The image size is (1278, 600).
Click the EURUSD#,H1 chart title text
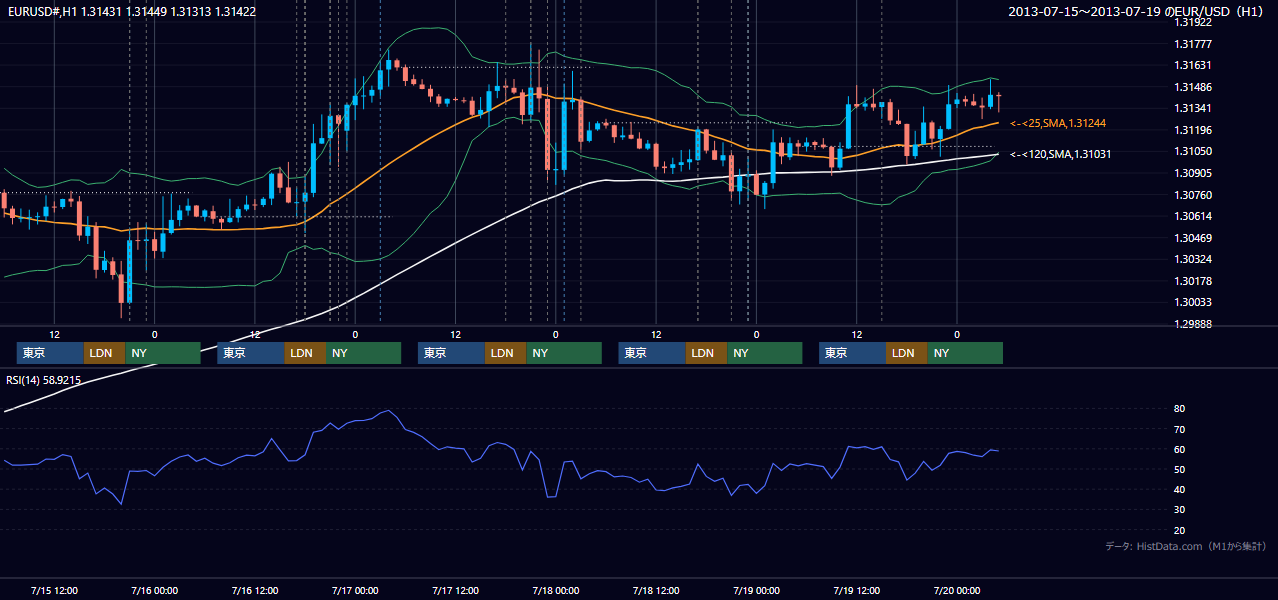tap(132, 12)
